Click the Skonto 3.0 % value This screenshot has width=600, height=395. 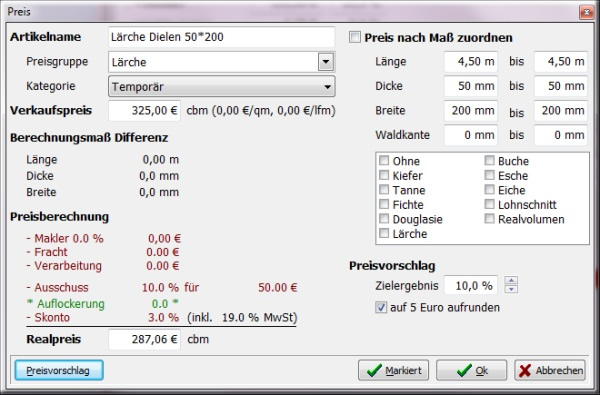click(163, 318)
